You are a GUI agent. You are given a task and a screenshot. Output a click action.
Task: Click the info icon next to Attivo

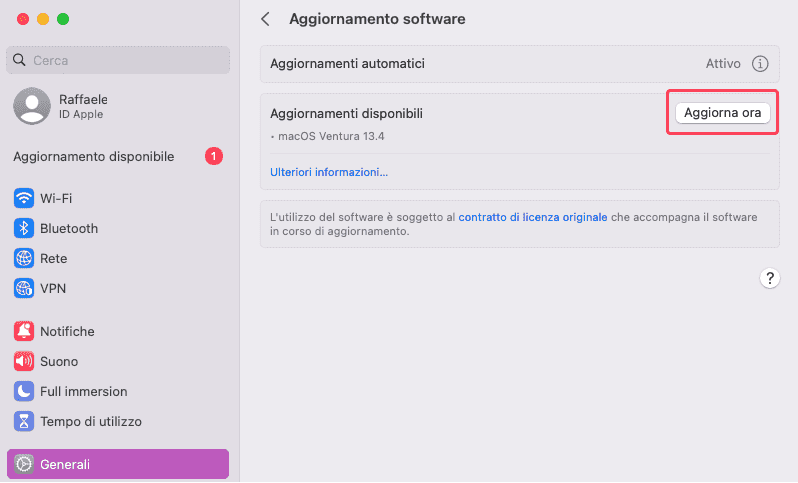tap(760, 64)
